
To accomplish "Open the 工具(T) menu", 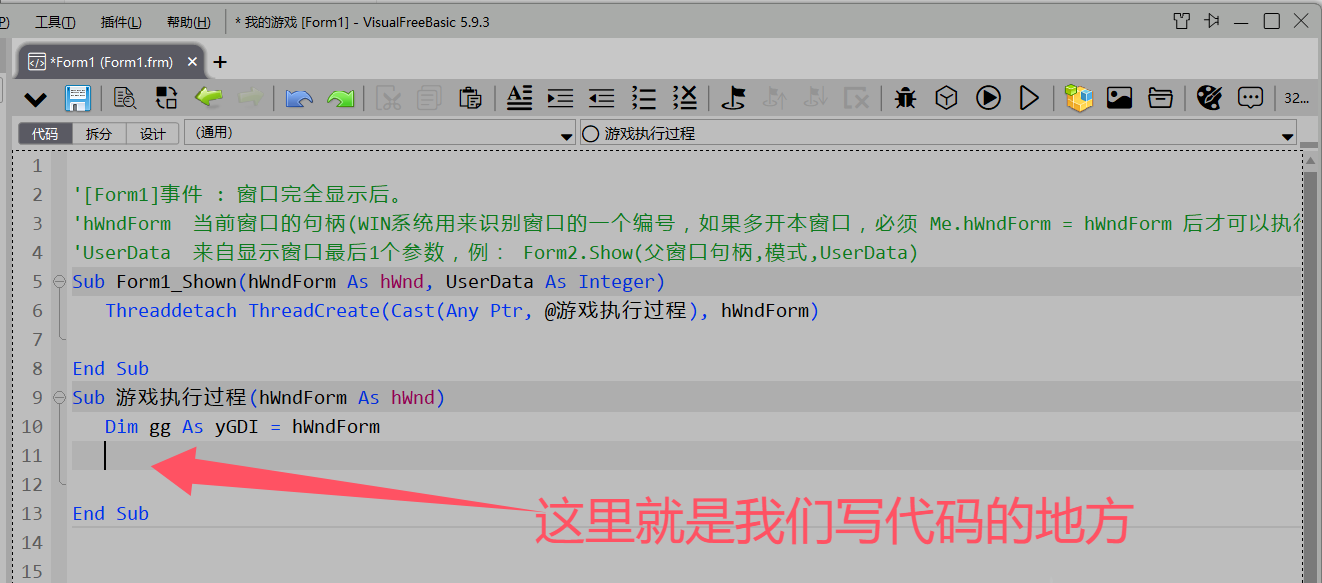I will [x=55, y=22].
